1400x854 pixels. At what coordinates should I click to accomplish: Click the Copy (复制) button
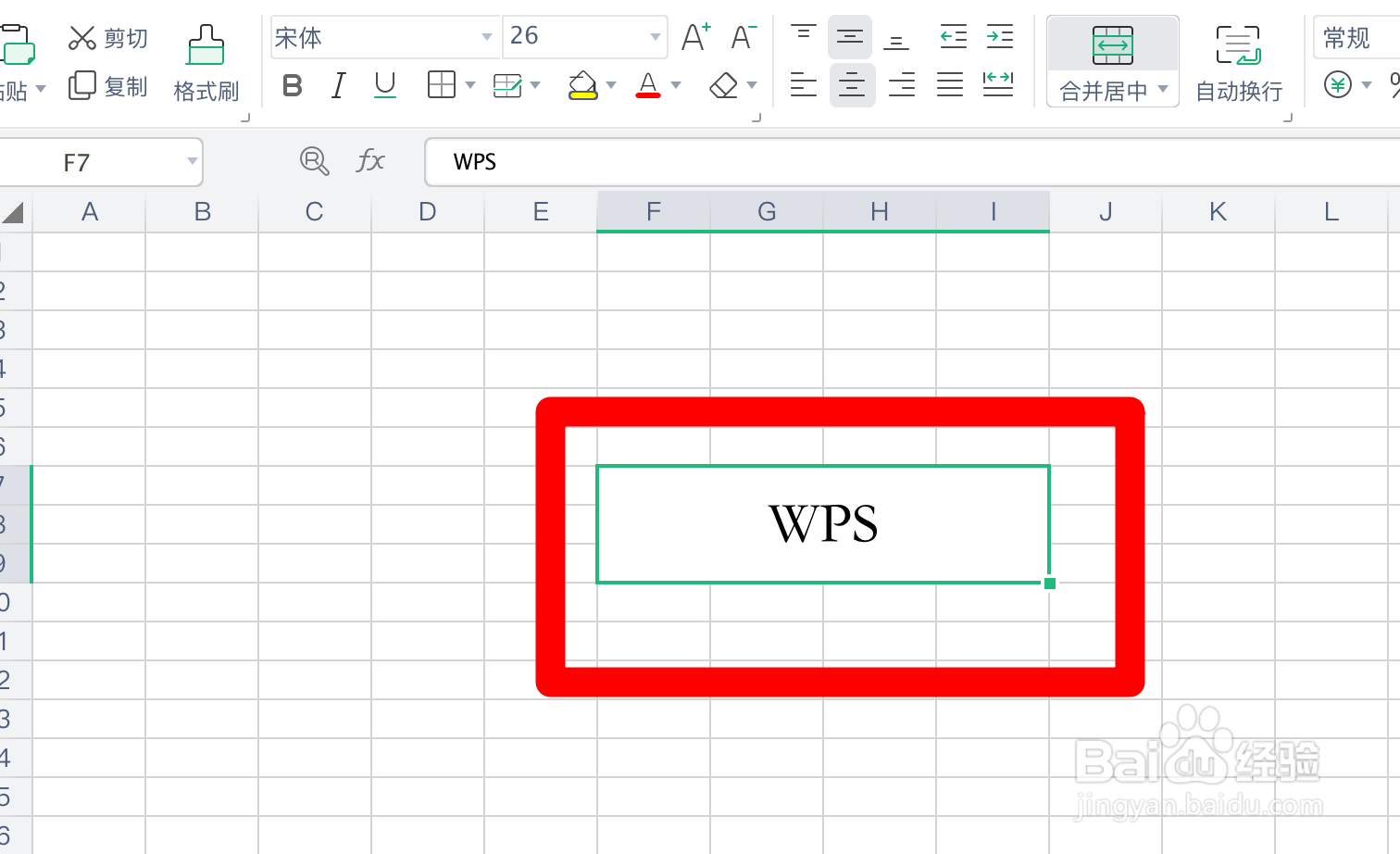tap(107, 86)
